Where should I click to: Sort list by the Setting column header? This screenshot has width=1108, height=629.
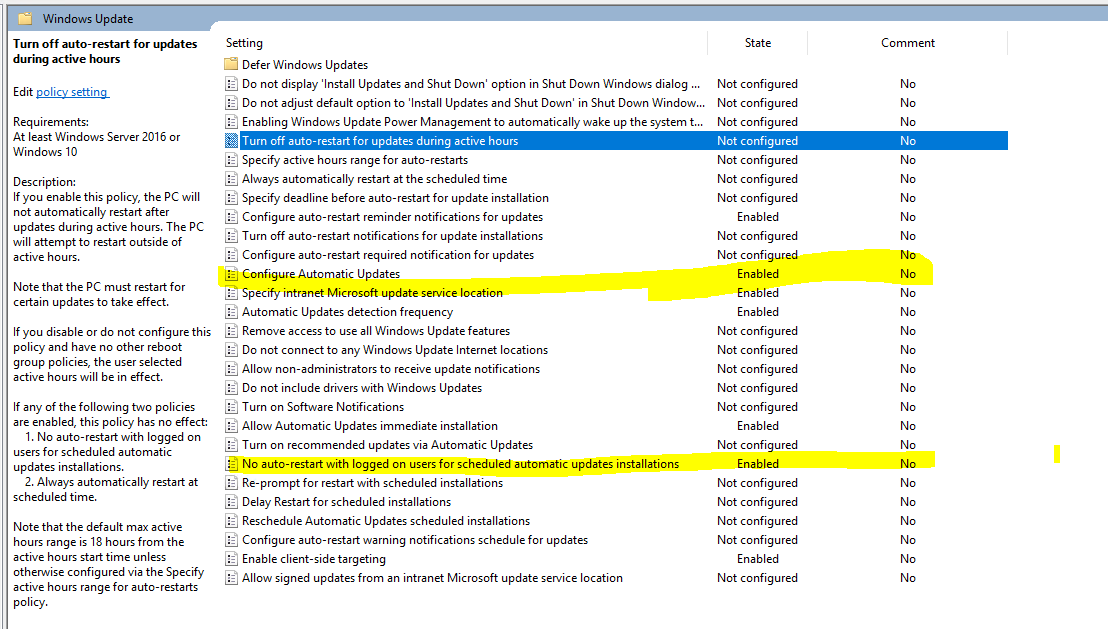[x=244, y=43]
